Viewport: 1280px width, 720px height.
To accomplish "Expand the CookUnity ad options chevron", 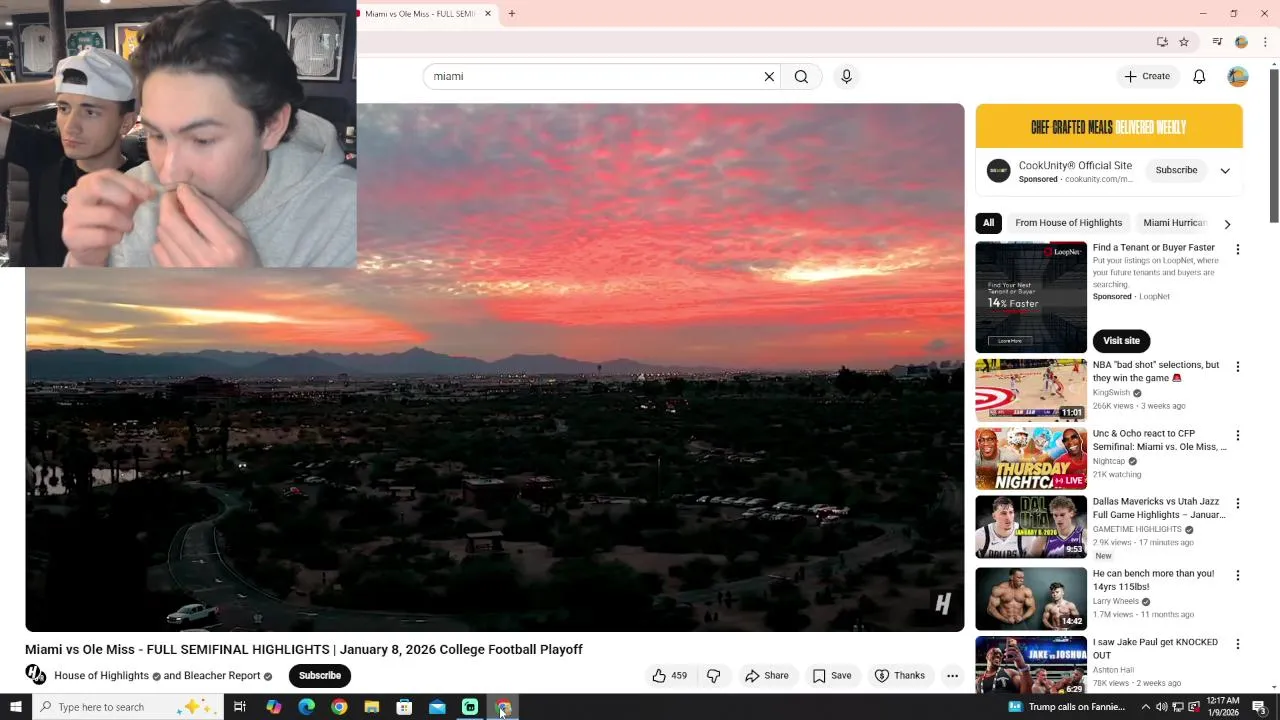I will (x=1225, y=171).
